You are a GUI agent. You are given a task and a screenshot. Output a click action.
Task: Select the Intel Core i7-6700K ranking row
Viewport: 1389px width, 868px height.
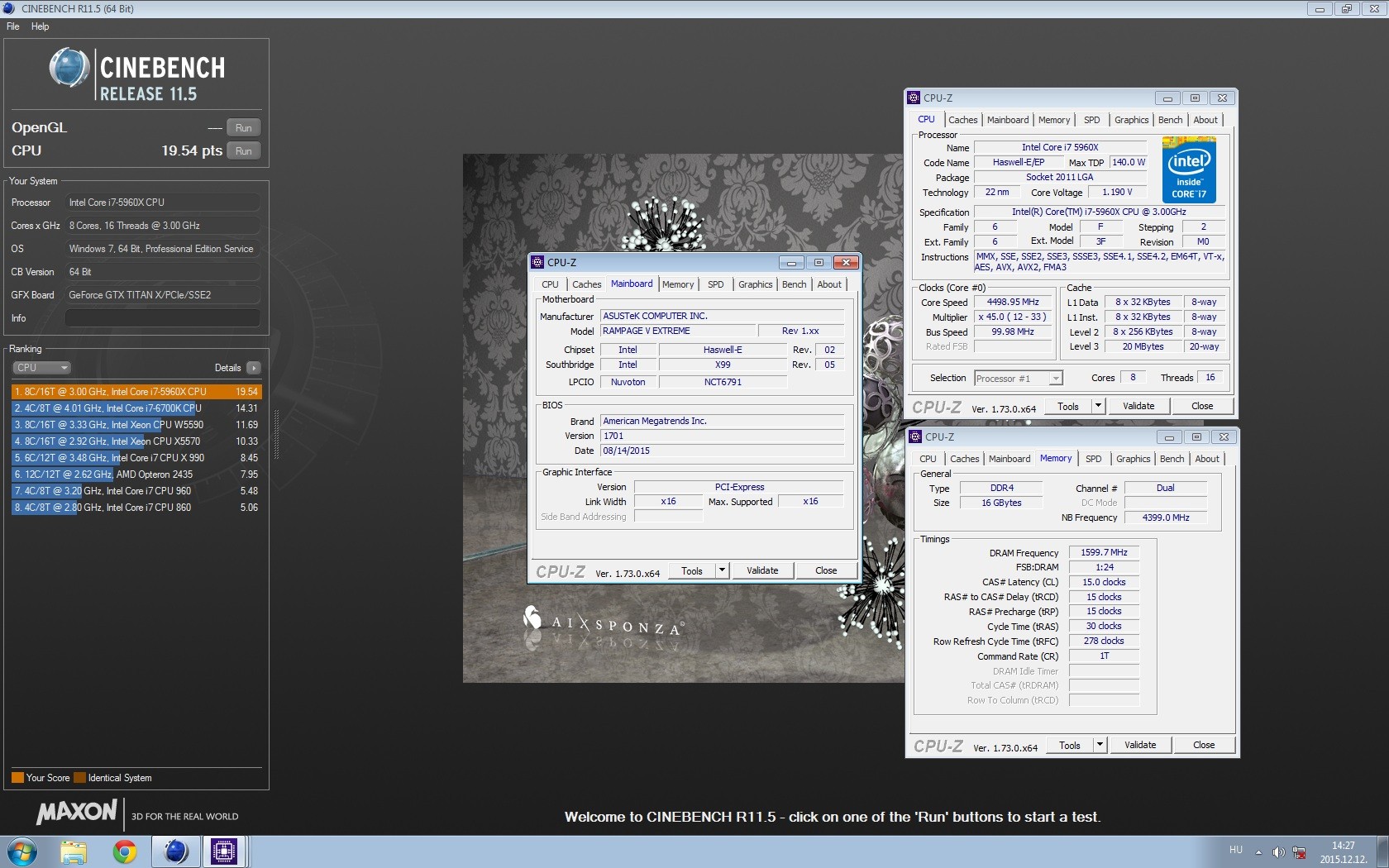click(136, 408)
